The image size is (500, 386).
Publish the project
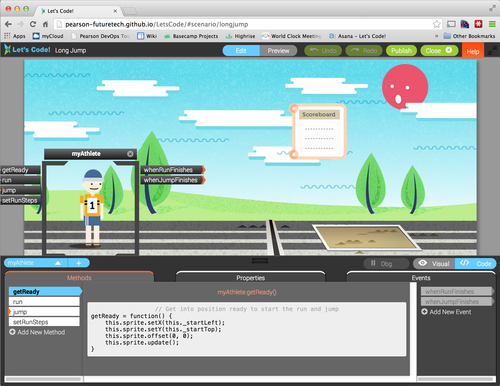(401, 51)
